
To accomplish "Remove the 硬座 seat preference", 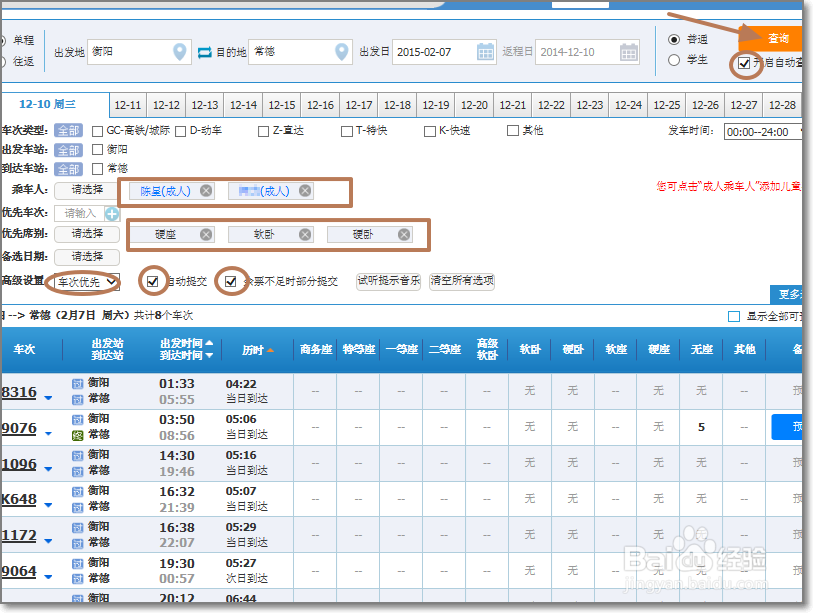I will click(206, 234).
